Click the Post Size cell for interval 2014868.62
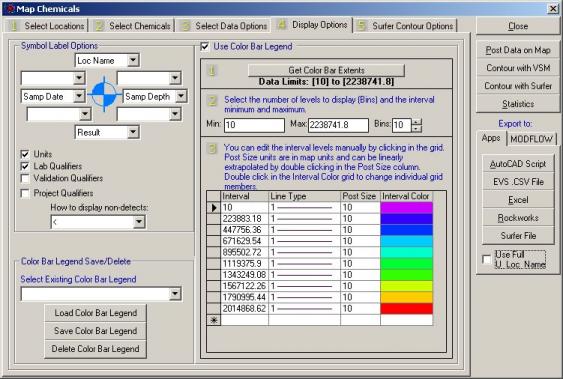563x379 pixels. [360, 309]
